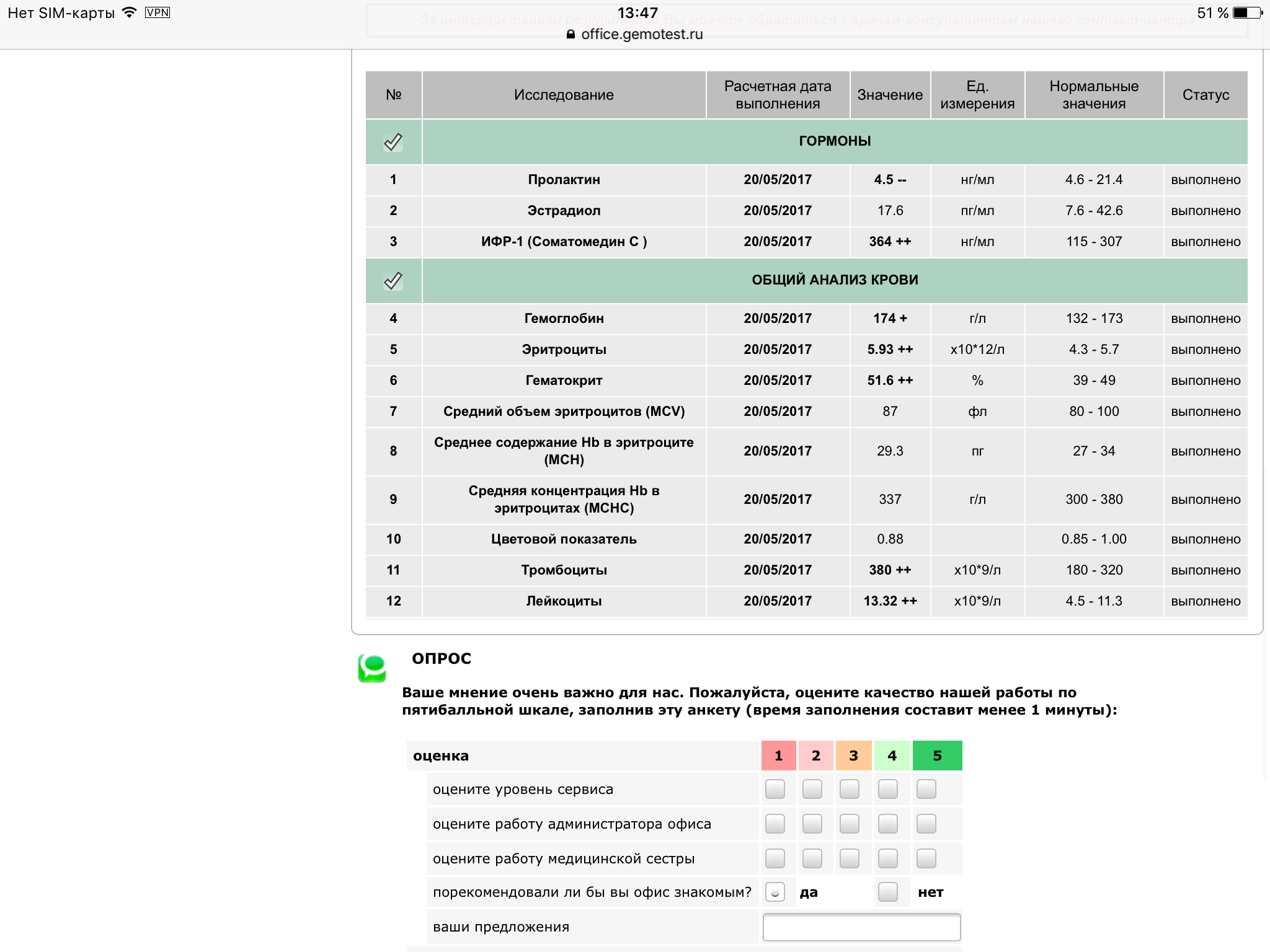Toggle the checkmark icon beside ГОРМОНЫ section
Screen dimensions: 1270x952
(x=393, y=141)
